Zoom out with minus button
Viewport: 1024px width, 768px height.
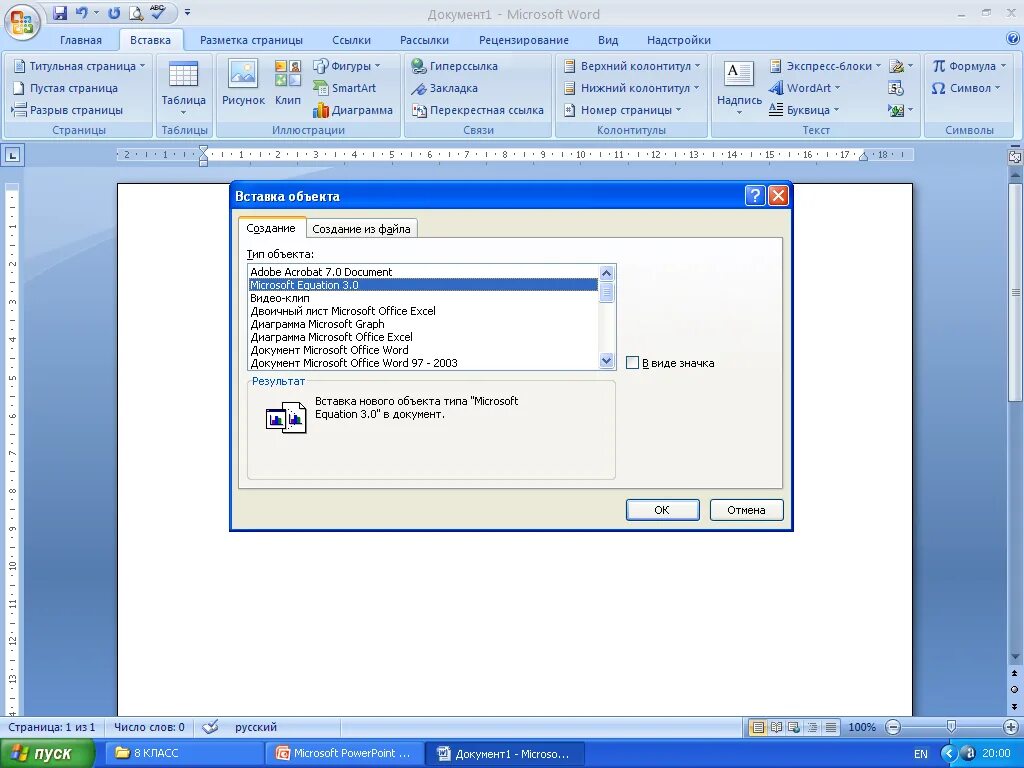pyautogui.click(x=893, y=727)
